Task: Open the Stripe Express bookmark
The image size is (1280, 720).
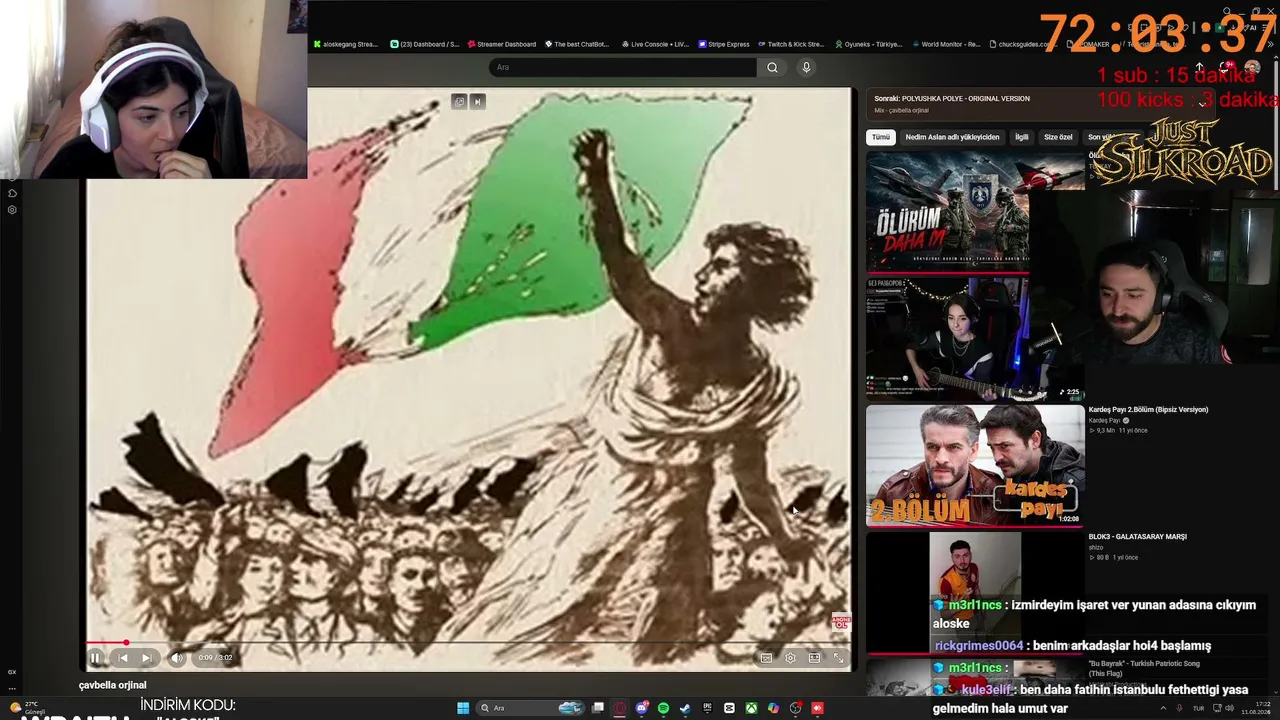Action: 724,44
